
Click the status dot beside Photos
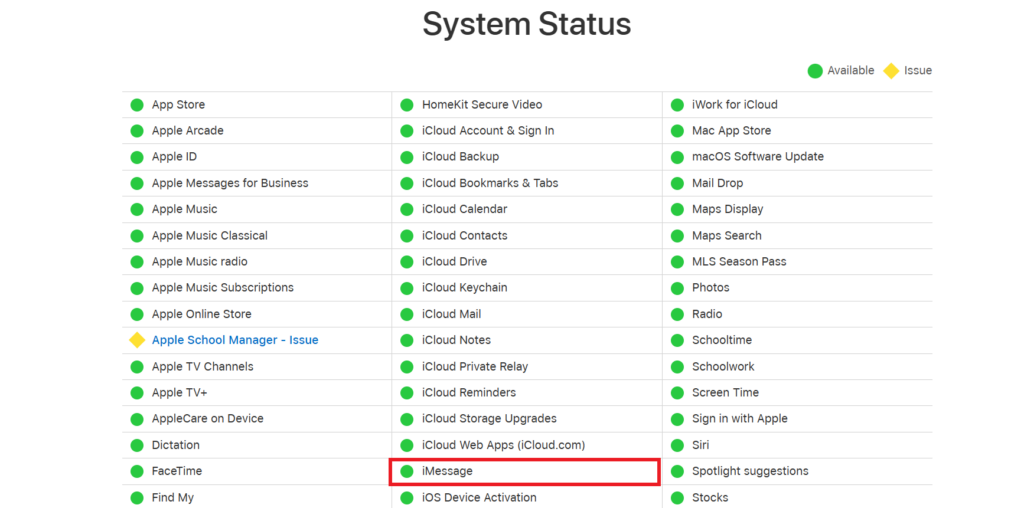[677, 288]
